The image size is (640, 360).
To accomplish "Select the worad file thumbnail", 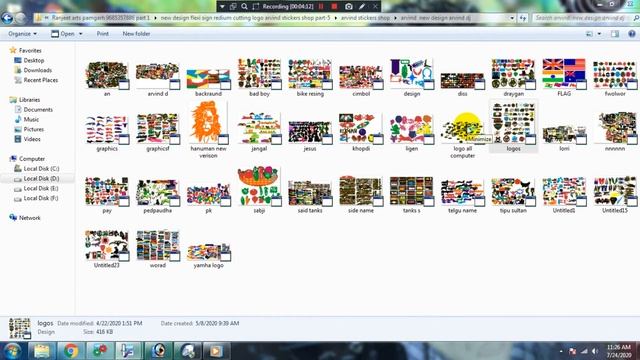I will 158,245.
